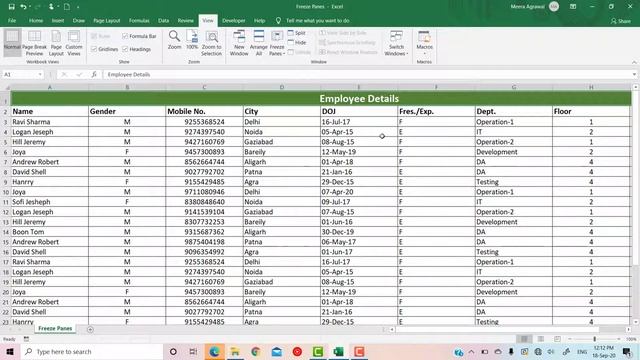Open a New Window
Screen dimensions: 640x360
(x=239, y=42)
